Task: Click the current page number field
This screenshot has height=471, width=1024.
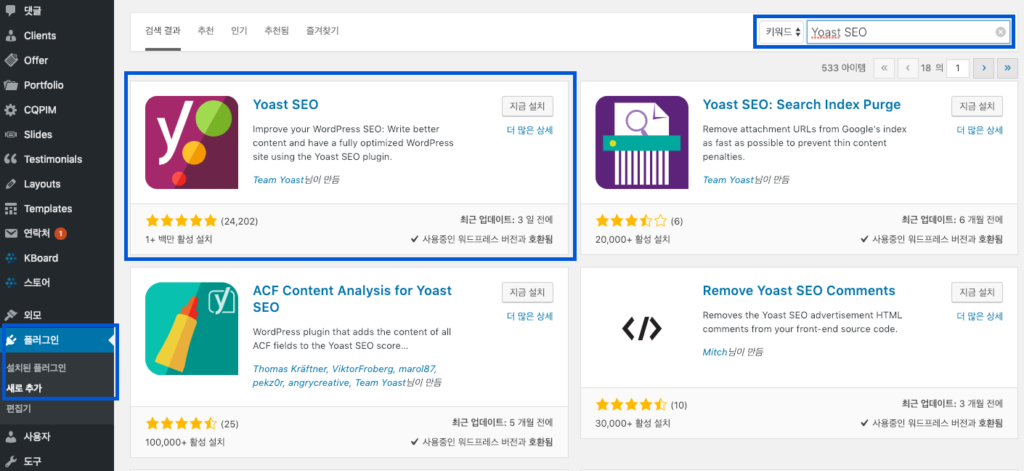Action: (x=958, y=67)
